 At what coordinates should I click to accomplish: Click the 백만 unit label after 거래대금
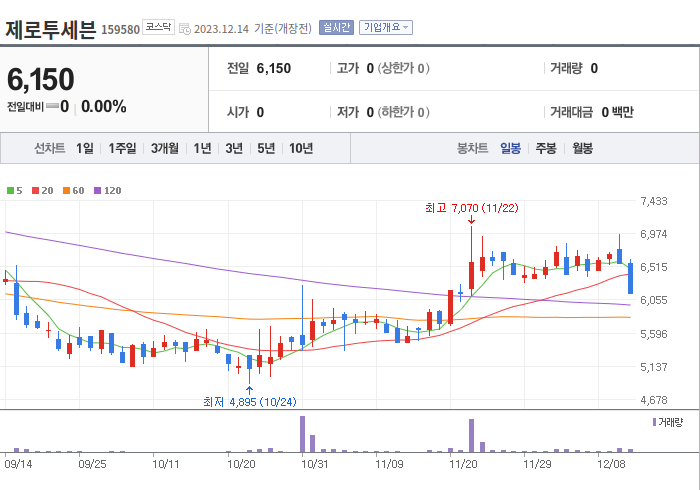622,112
